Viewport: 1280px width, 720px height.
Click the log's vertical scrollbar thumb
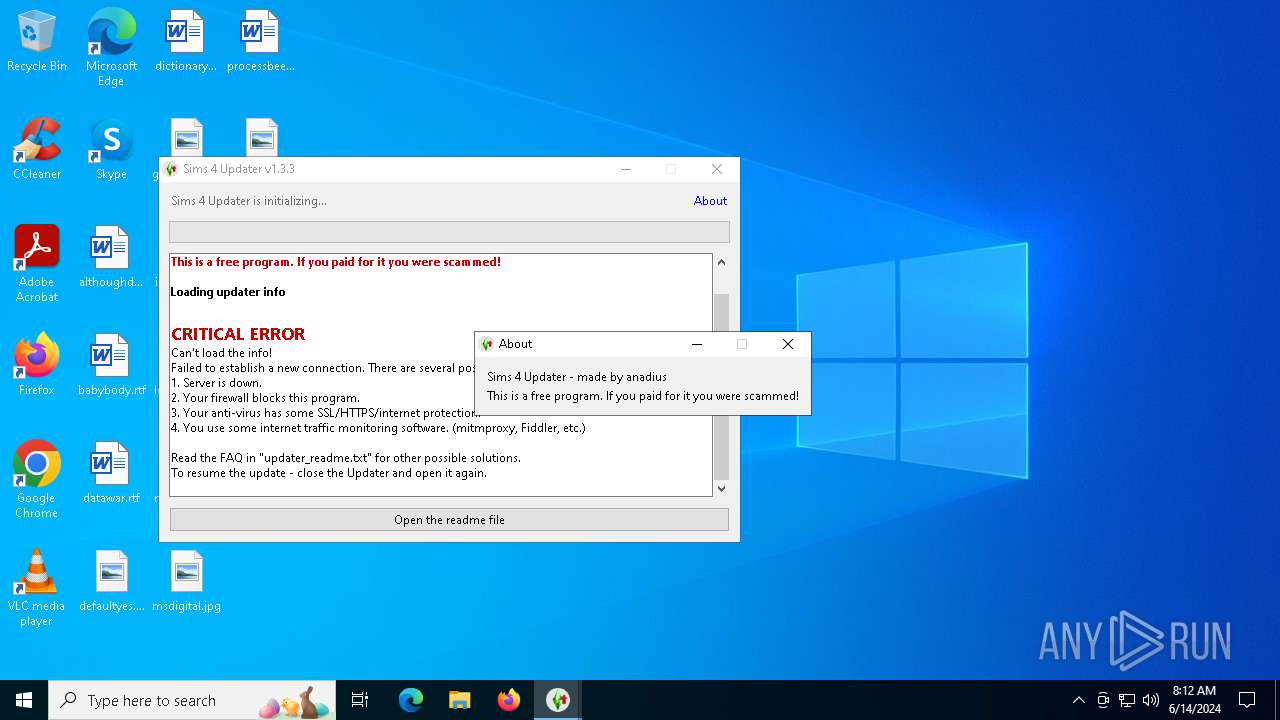coord(721,386)
